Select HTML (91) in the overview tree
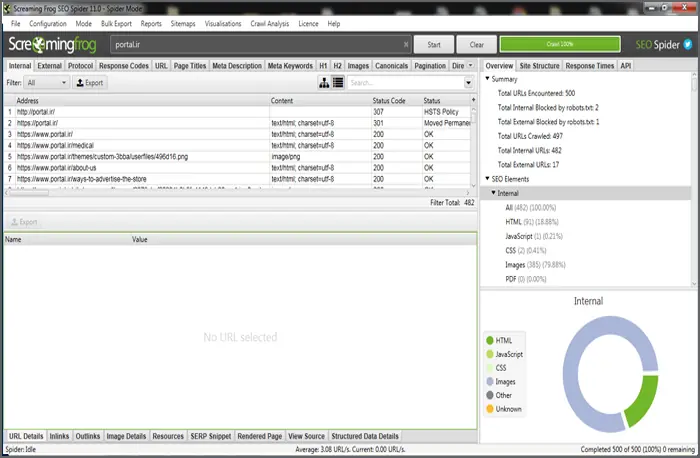 (x=532, y=222)
